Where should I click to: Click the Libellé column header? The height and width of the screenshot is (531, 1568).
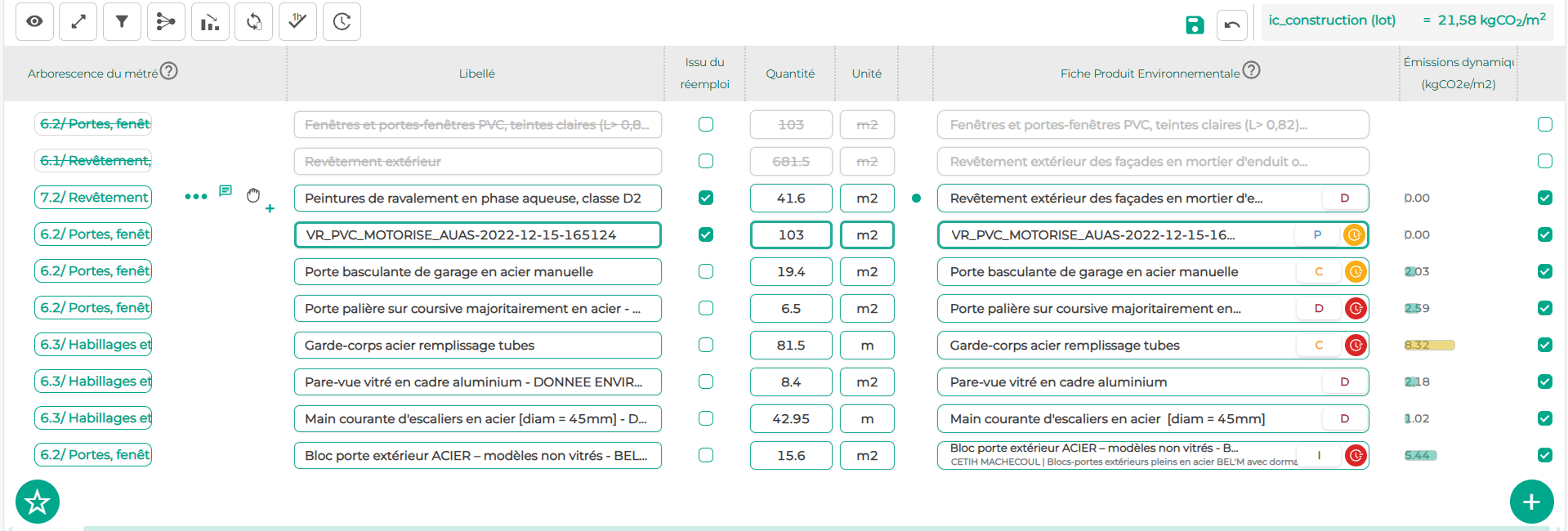pyautogui.click(x=476, y=74)
